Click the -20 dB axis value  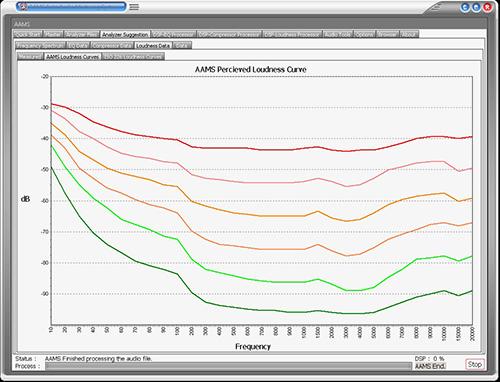(44, 76)
